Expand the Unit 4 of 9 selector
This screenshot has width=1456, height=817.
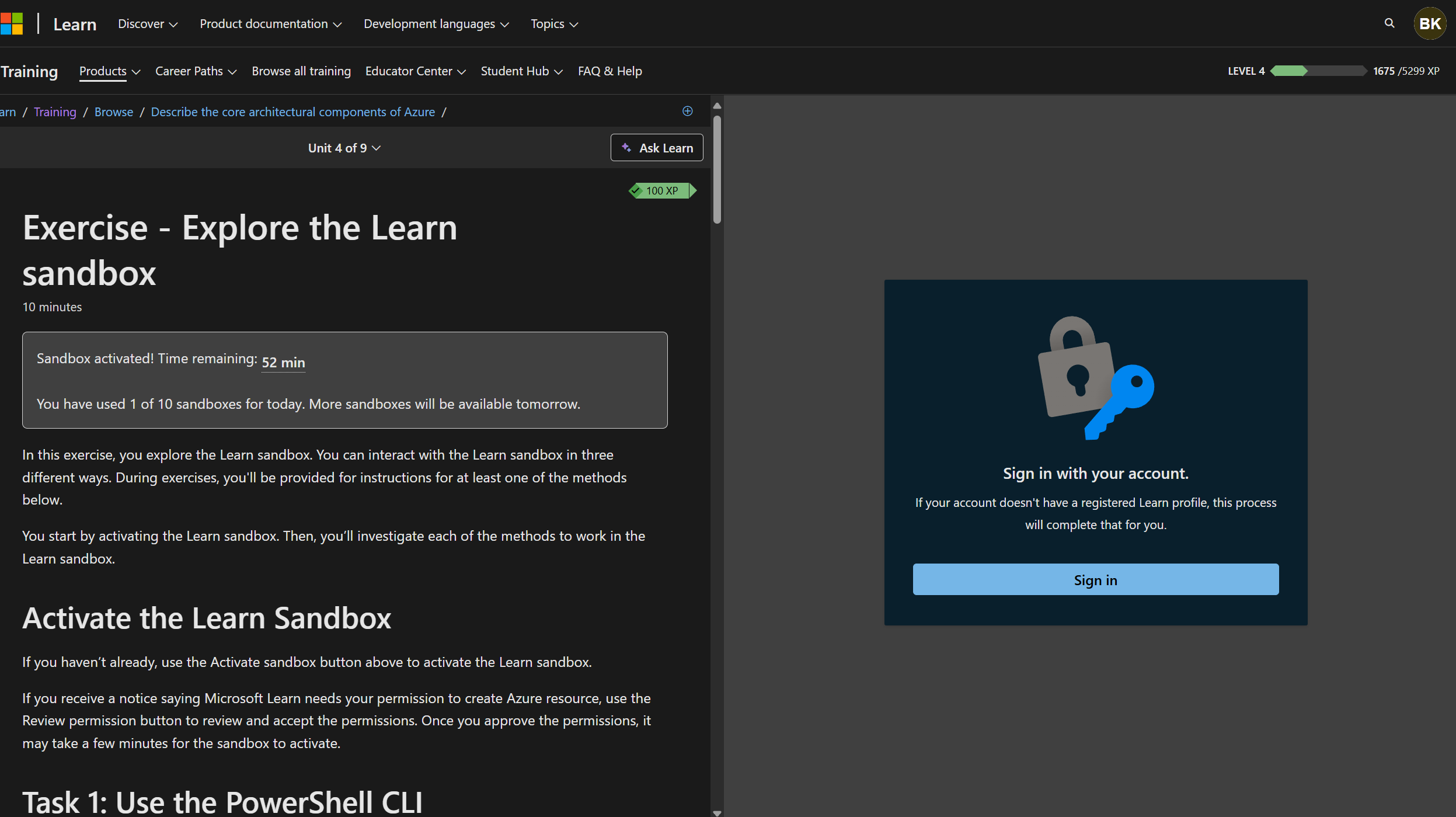click(344, 148)
